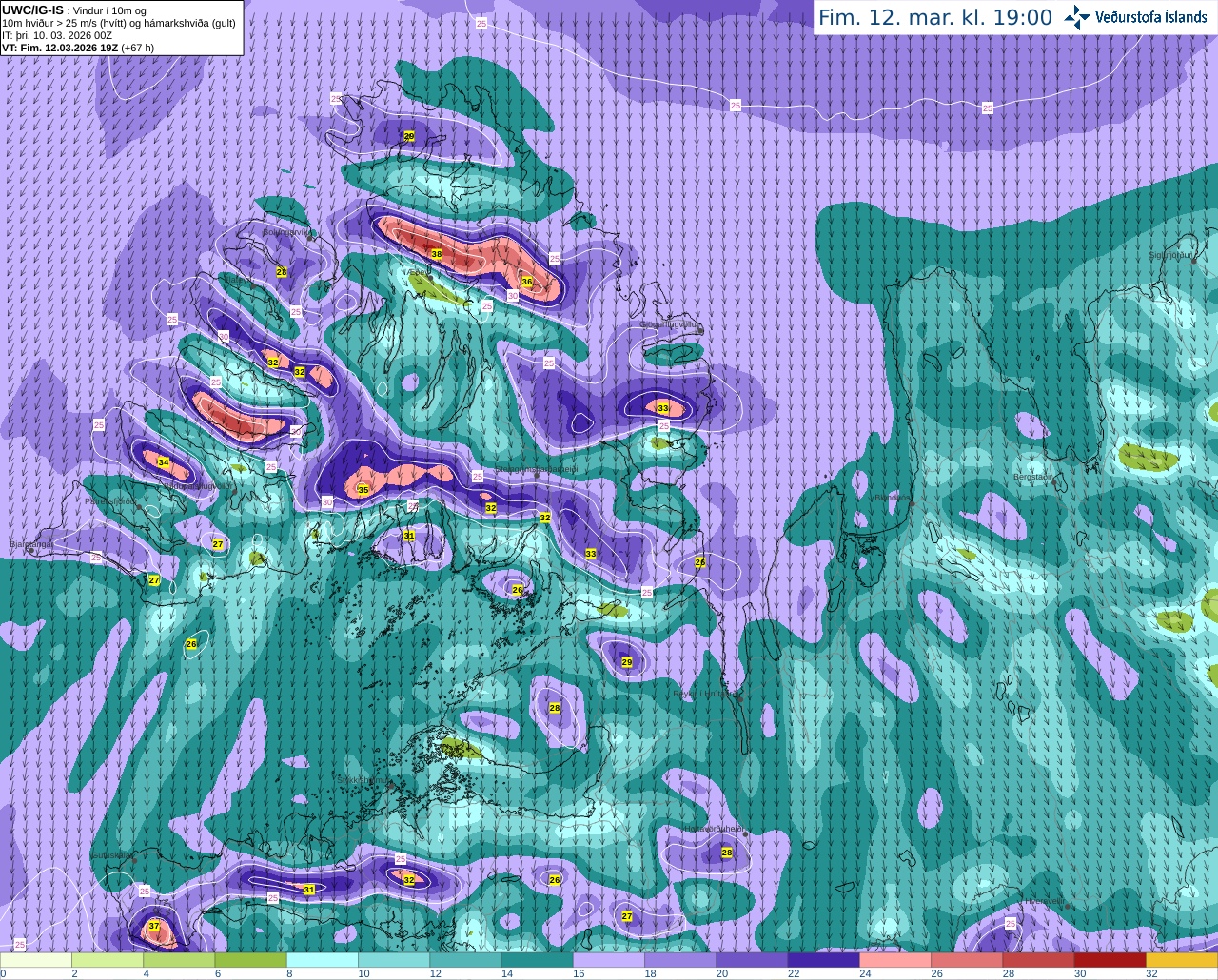Click the Holtavörðuheiði station label
1218x980 pixels.
[715, 828]
